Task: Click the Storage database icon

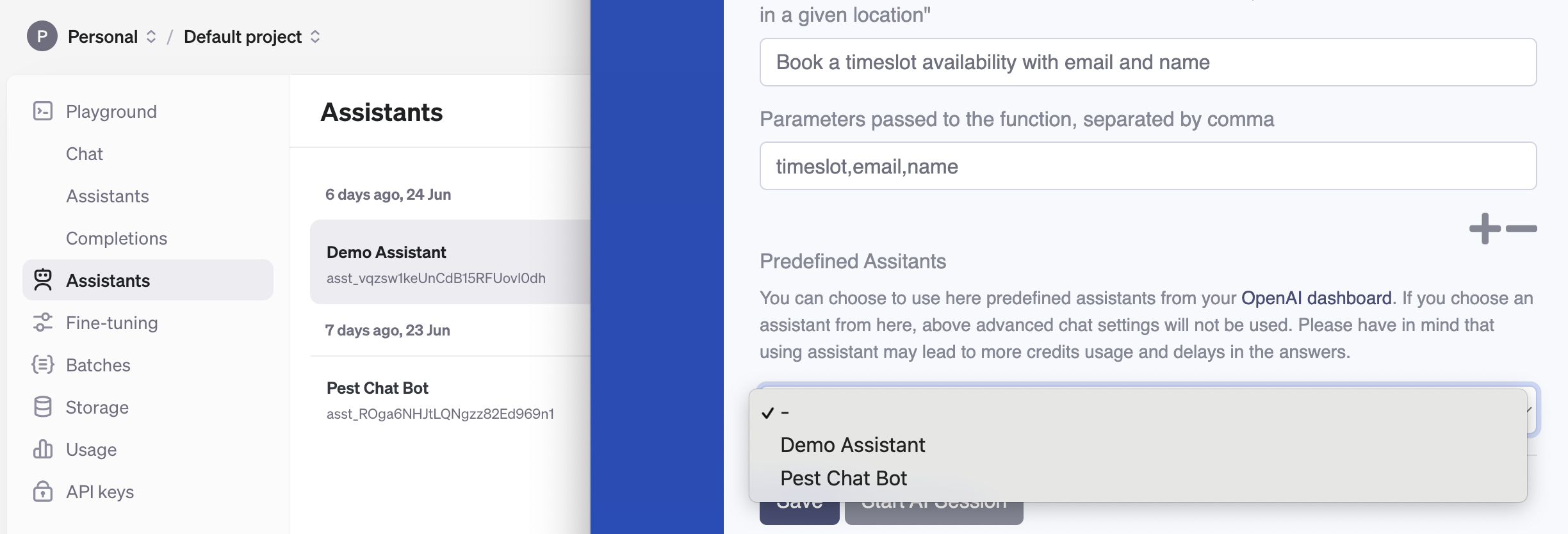Action: pyautogui.click(x=42, y=407)
